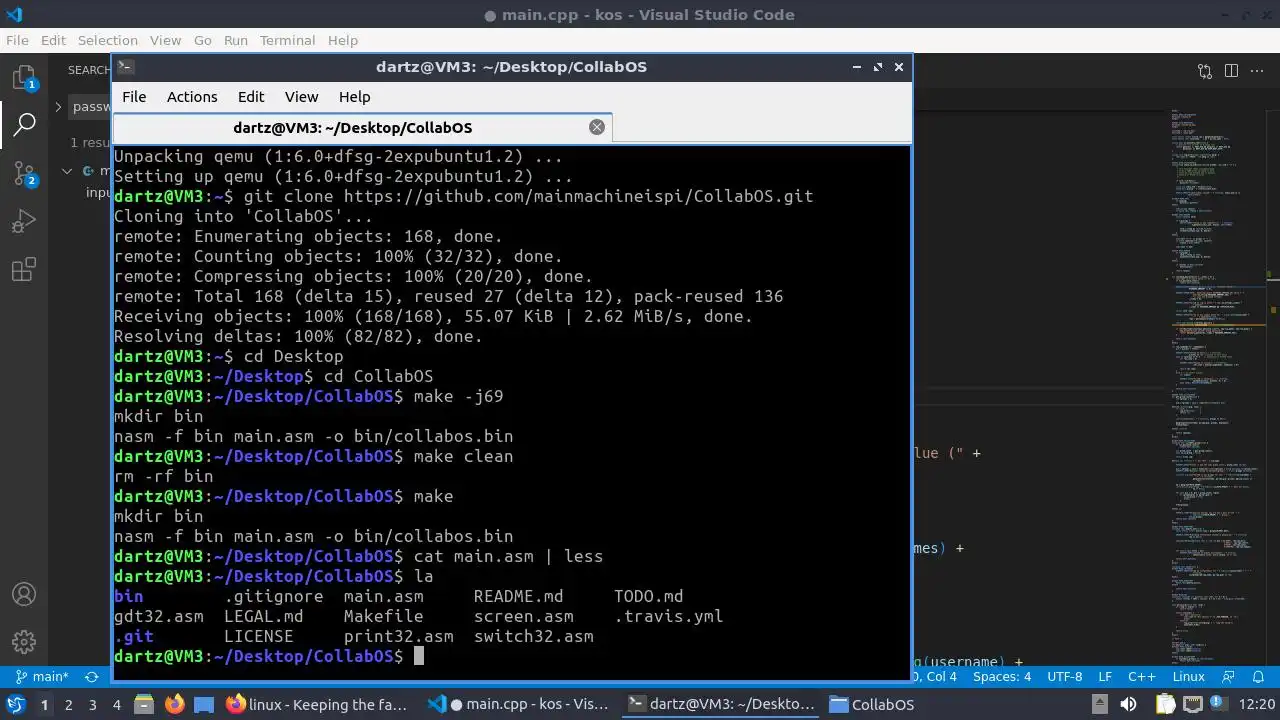Image resolution: width=1280 pixels, height=720 pixels.
Task: Open VS Code Selection menu
Action: click(108, 40)
